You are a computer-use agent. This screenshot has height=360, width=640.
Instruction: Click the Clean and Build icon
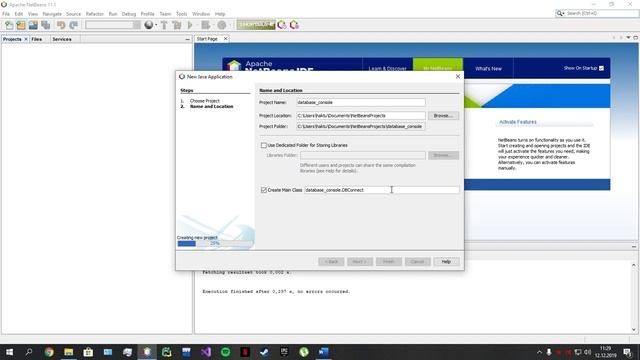tap(177, 25)
